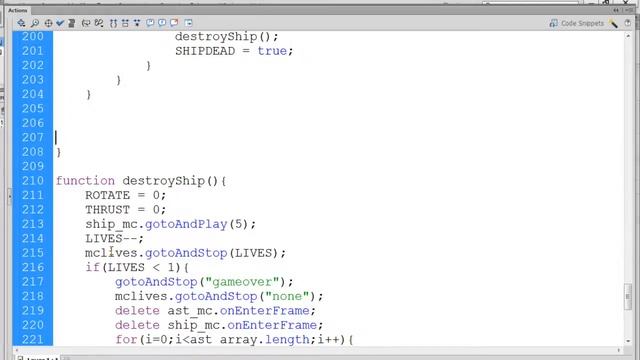The width and height of the screenshot is (640, 360).
Task: Apply line comment icon
Action: (x=162, y=23)
